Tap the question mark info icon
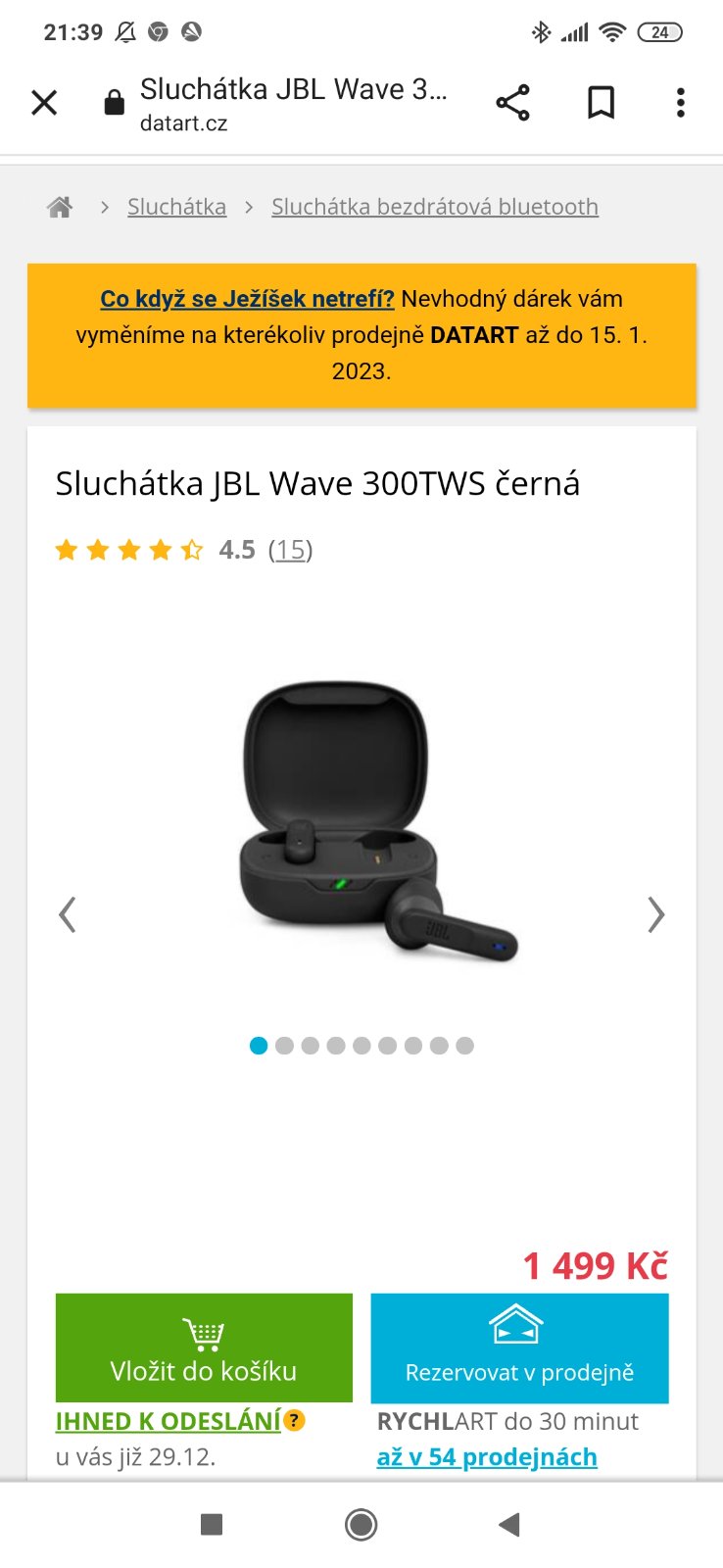Viewport: 723px width, 1568px height. [x=294, y=1420]
